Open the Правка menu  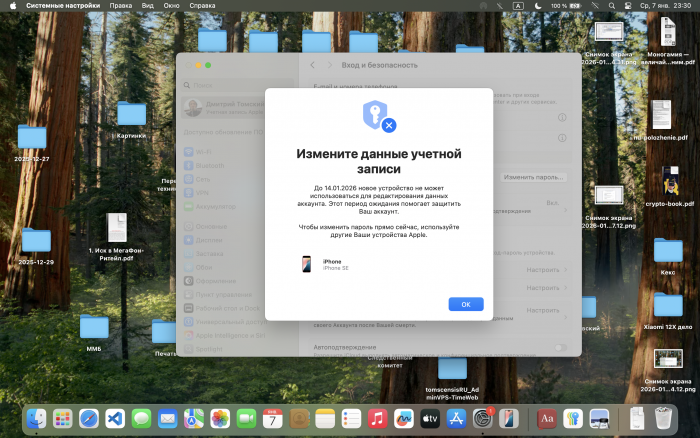coord(120,6)
